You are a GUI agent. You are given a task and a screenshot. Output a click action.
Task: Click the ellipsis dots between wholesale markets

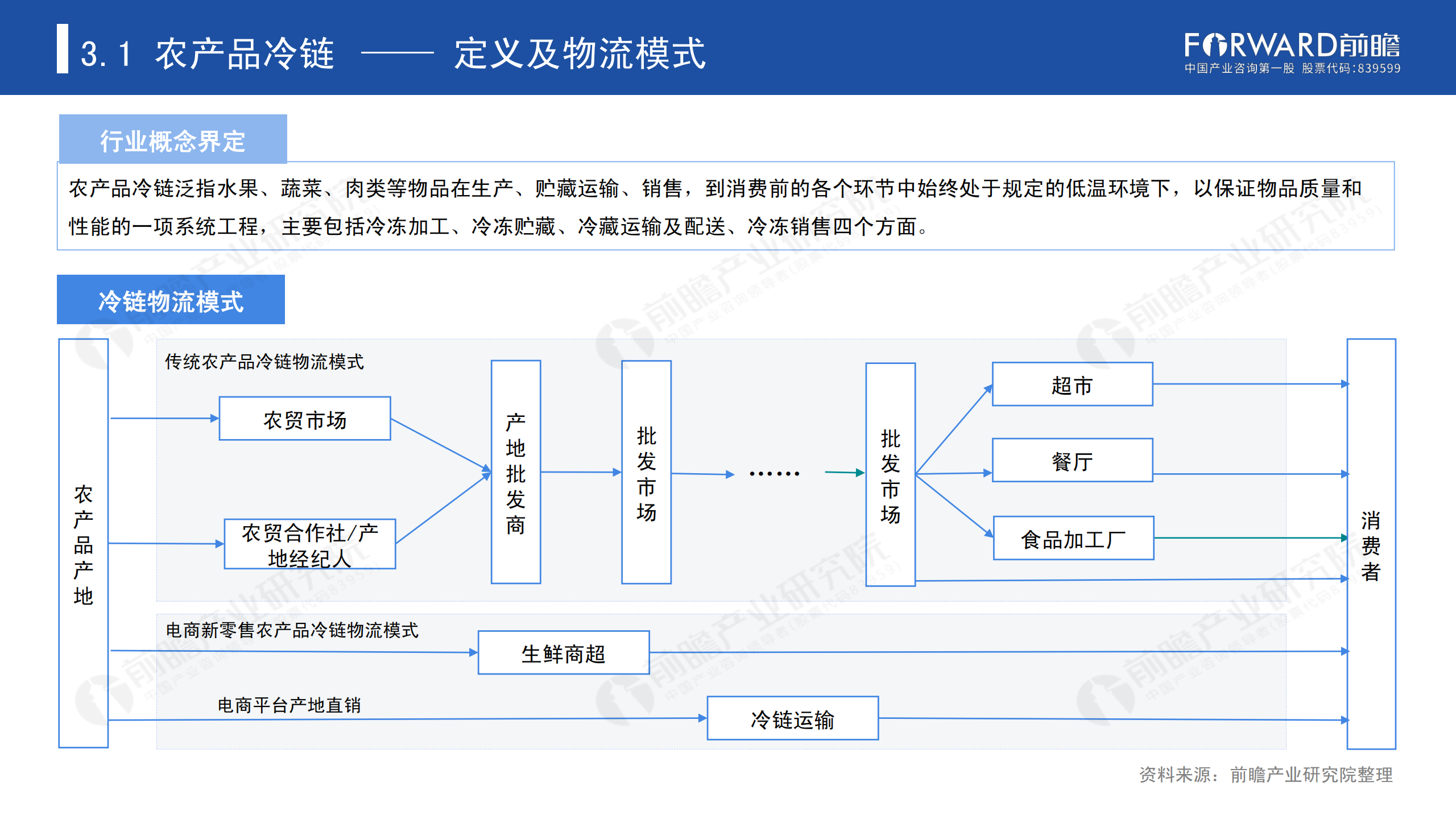tap(775, 473)
